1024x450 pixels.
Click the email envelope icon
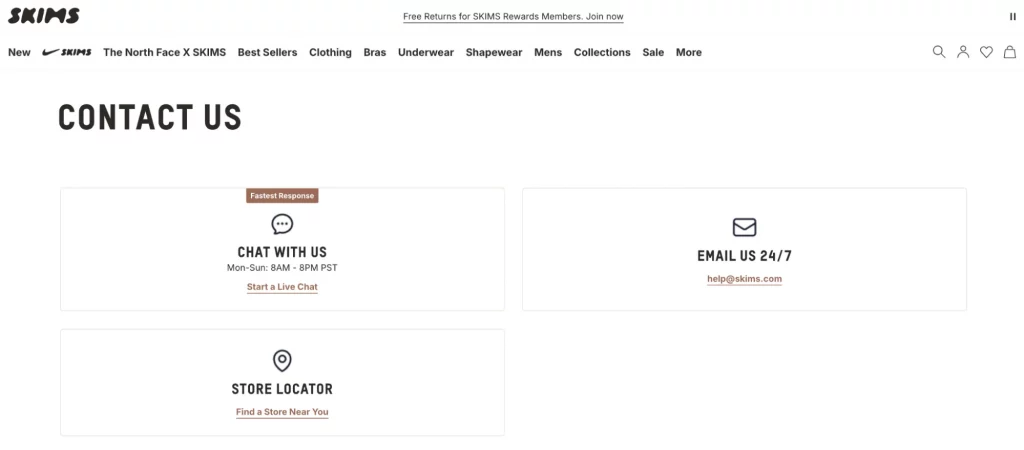pos(744,227)
